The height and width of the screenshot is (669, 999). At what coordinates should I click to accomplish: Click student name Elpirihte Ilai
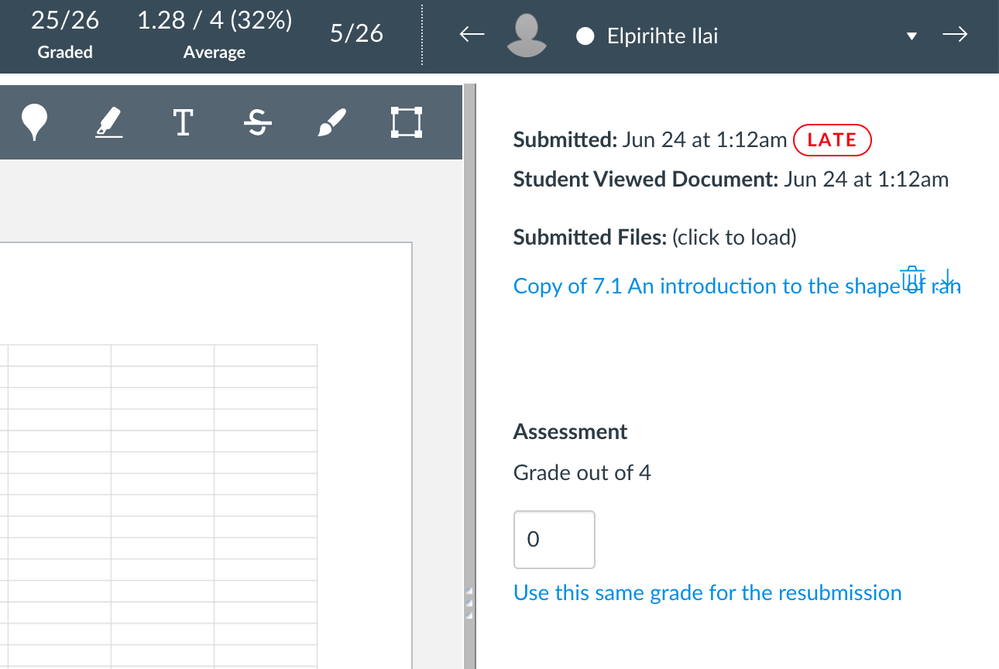[x=662, y=36]
